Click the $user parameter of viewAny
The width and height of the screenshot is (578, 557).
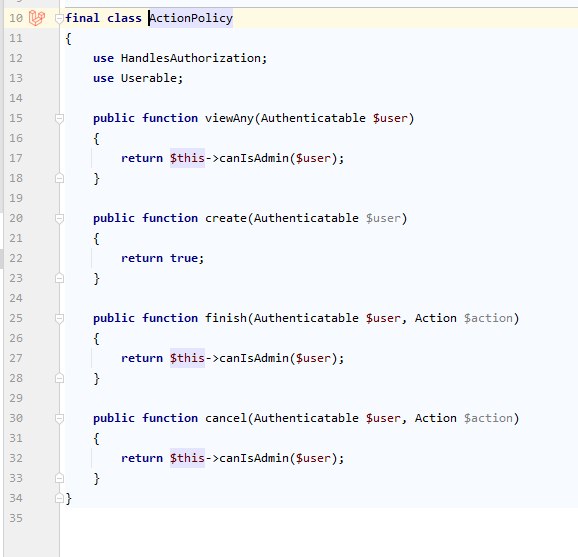click(390, 118)
